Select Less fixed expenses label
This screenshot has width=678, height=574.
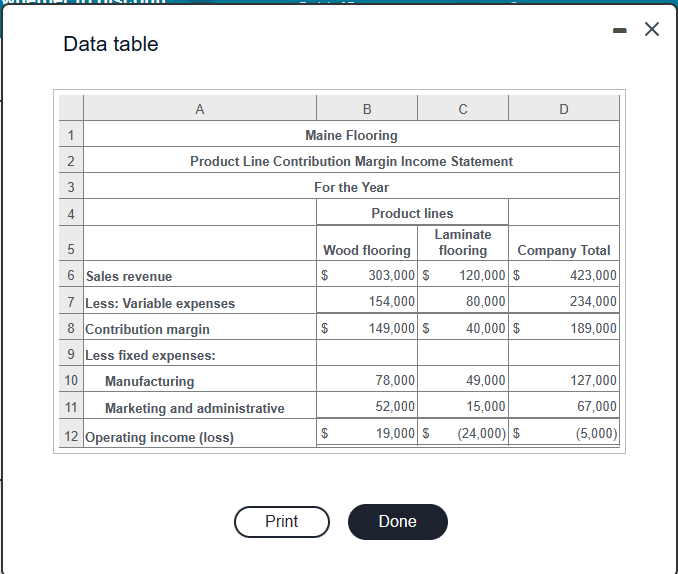pos(150,355)
